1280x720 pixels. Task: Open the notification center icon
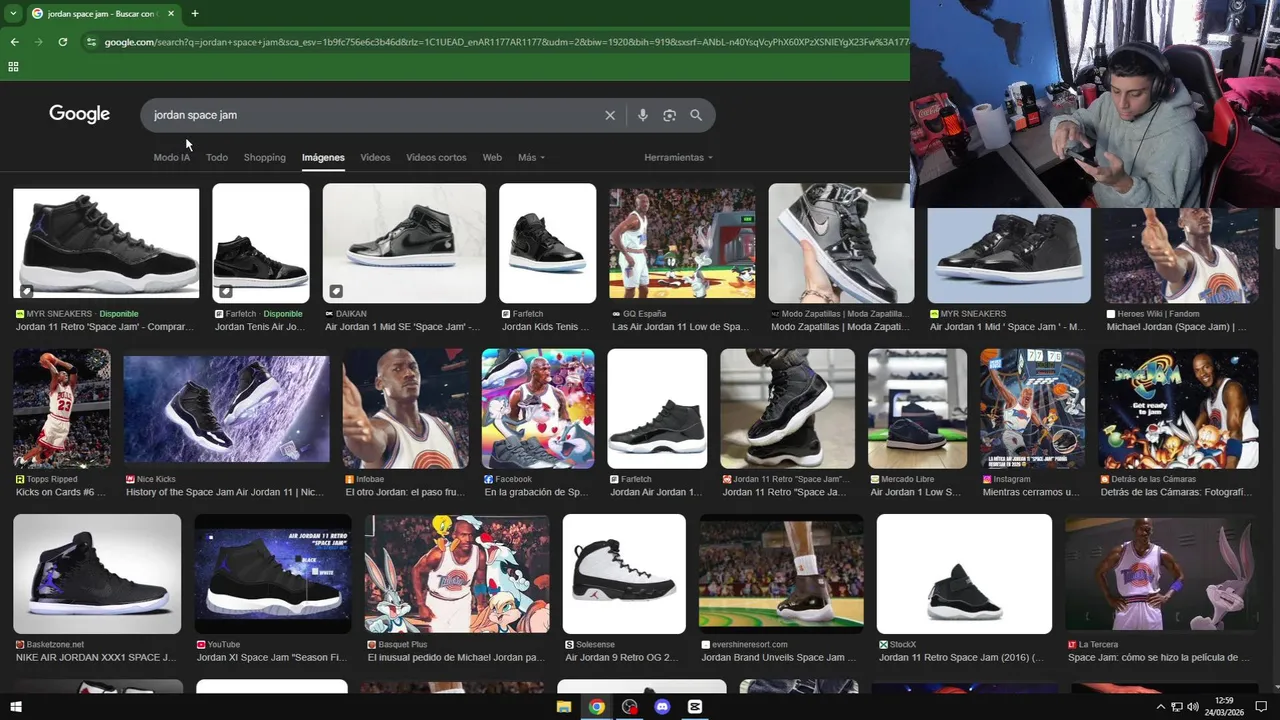(x=1261, y=707)
